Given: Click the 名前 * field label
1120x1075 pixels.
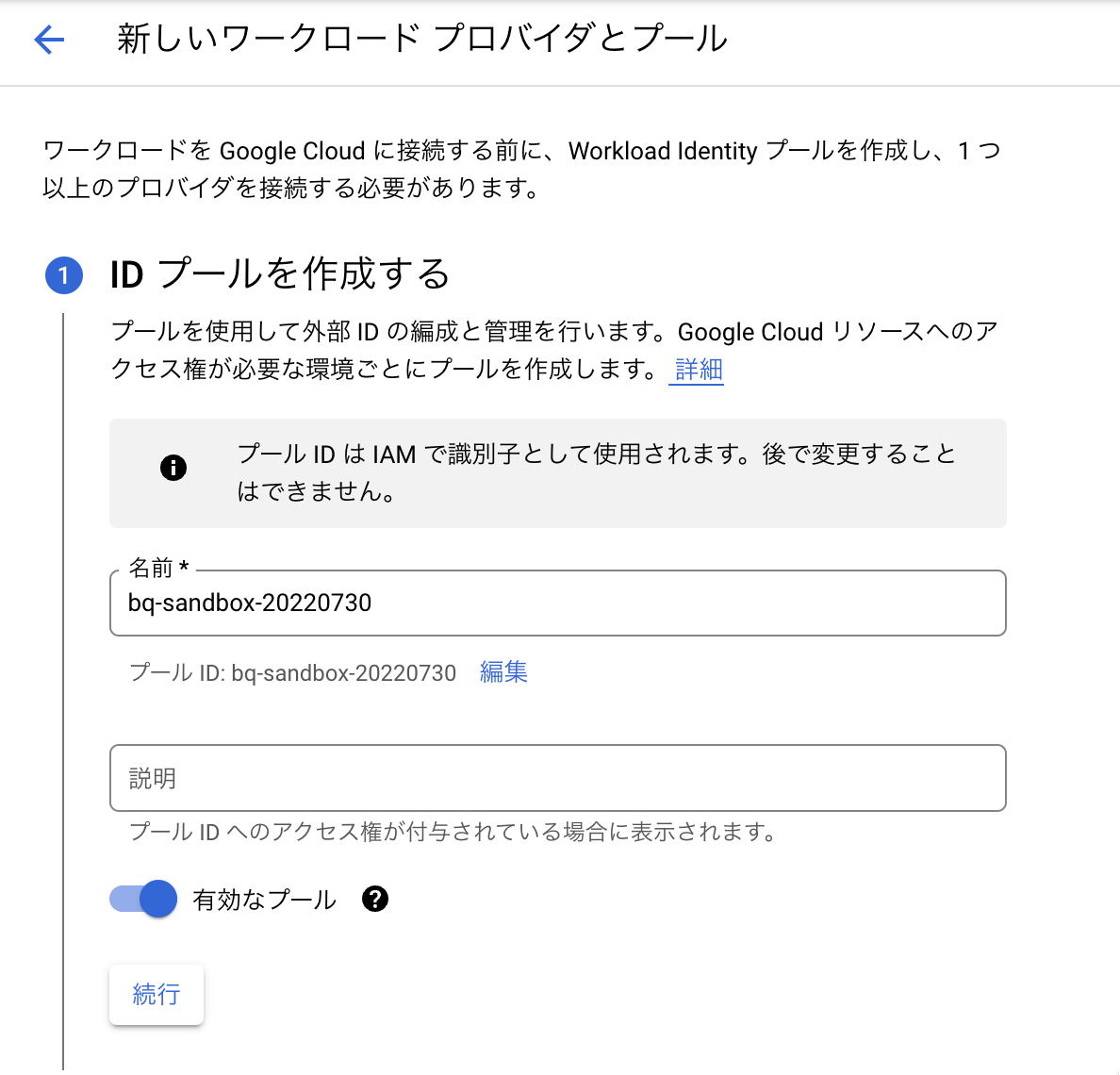Looking at the screenshot, I should pyautogui.click(x=158, y=568).
